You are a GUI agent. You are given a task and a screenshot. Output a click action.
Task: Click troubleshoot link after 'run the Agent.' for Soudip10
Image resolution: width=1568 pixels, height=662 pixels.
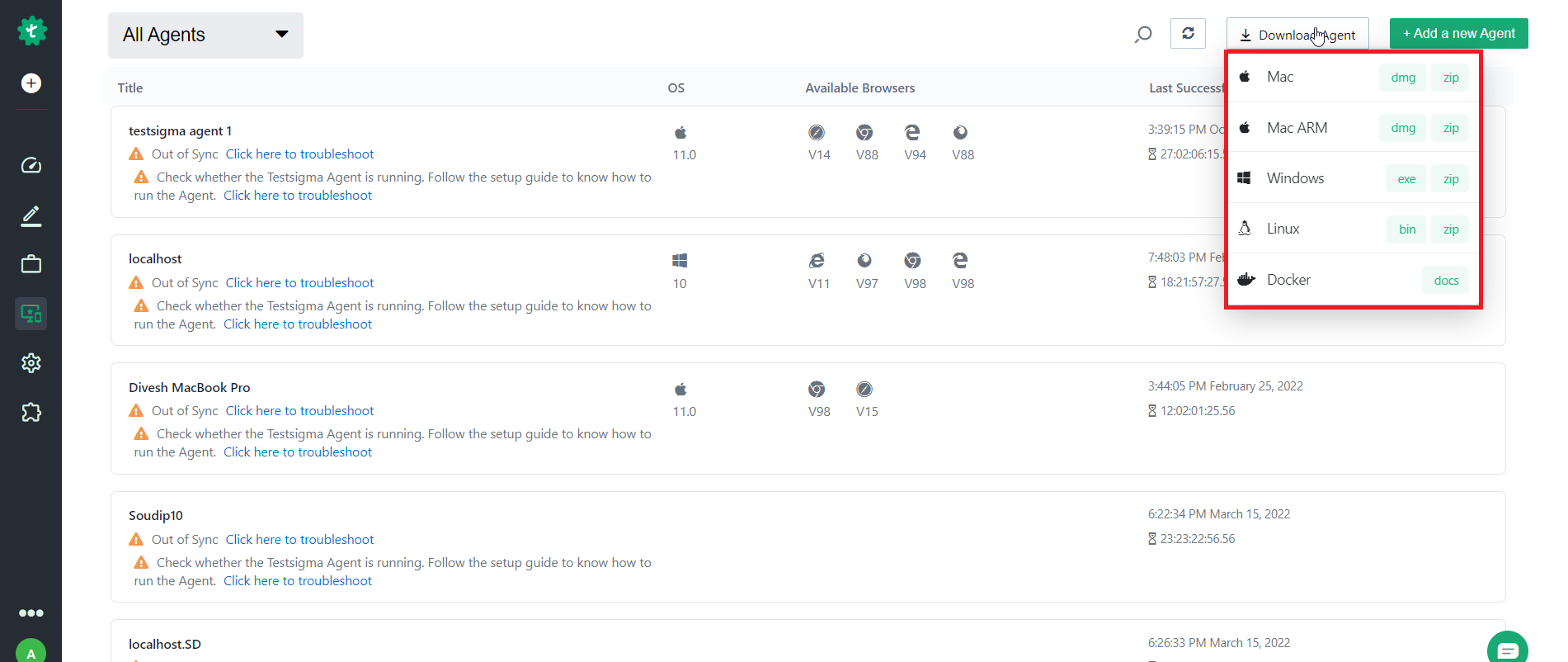point(298,581)
